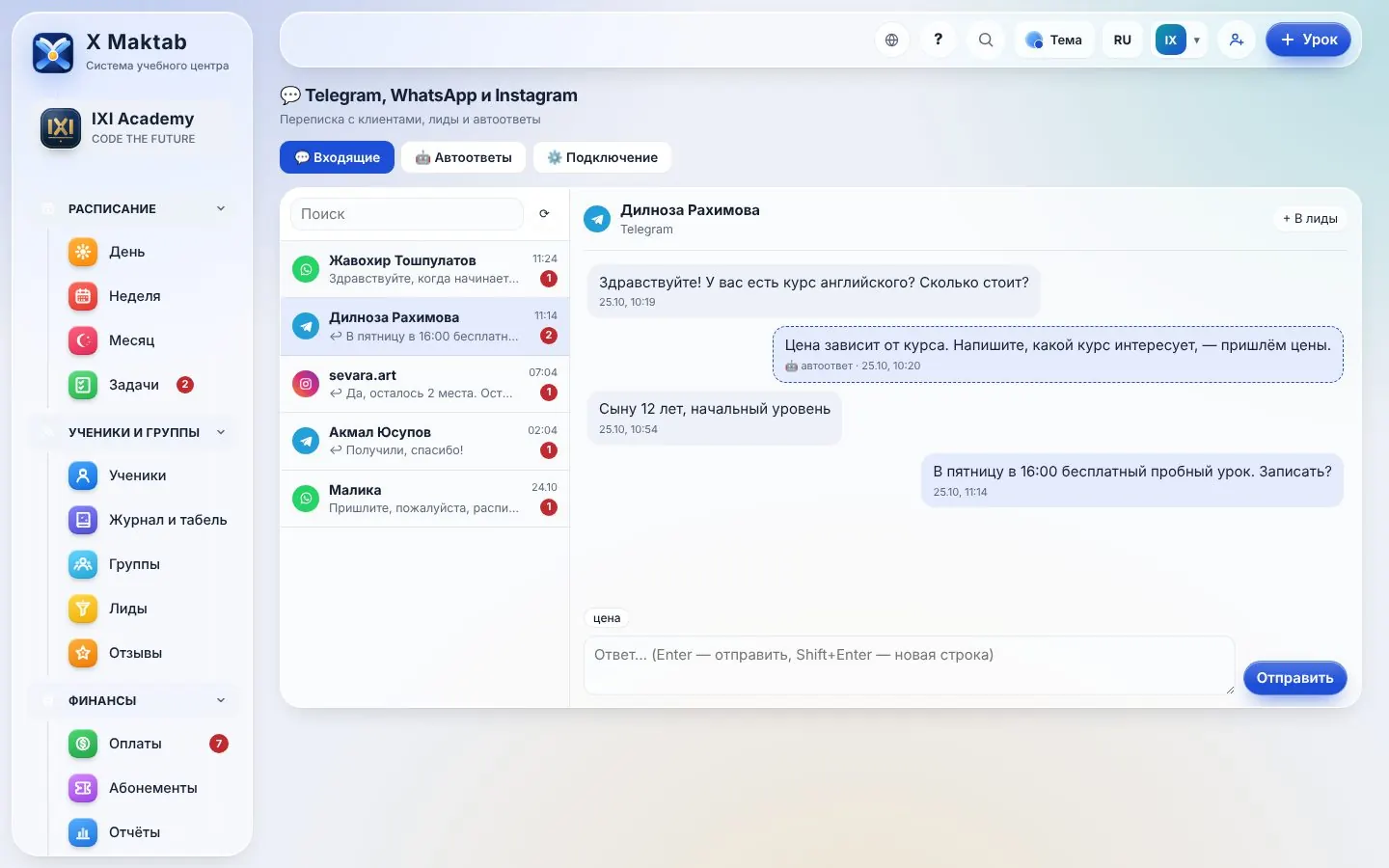
Task: Open the Ученики person icon
Action: [83, 475]
